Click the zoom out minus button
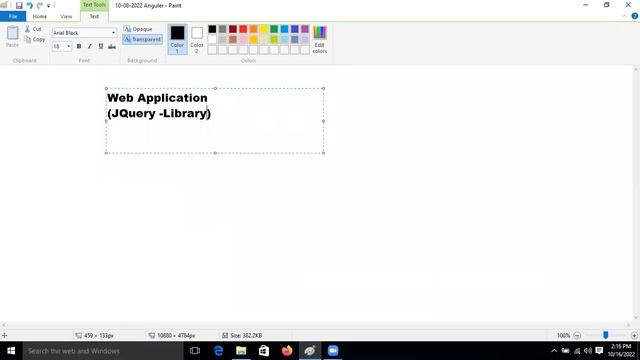This screenshot has height=360, width=640. pyautogui.click(x=577, y=336)
